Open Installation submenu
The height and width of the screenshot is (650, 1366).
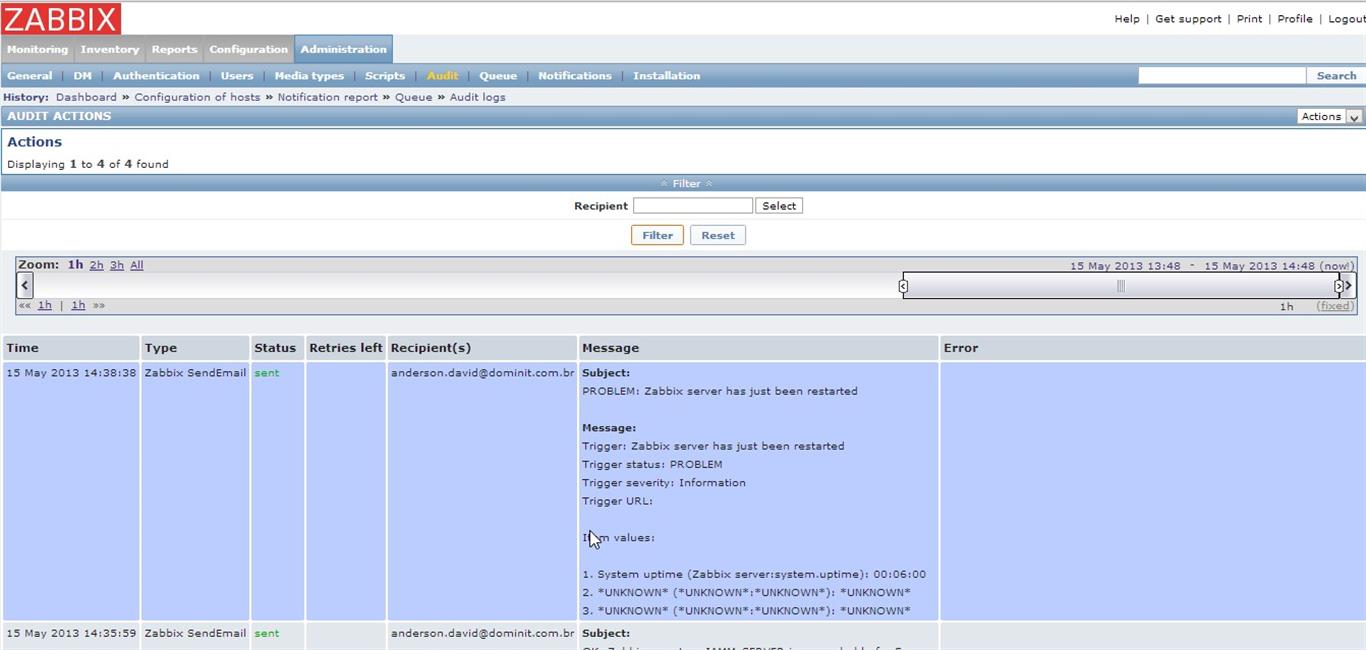click(x=667, y=76)
